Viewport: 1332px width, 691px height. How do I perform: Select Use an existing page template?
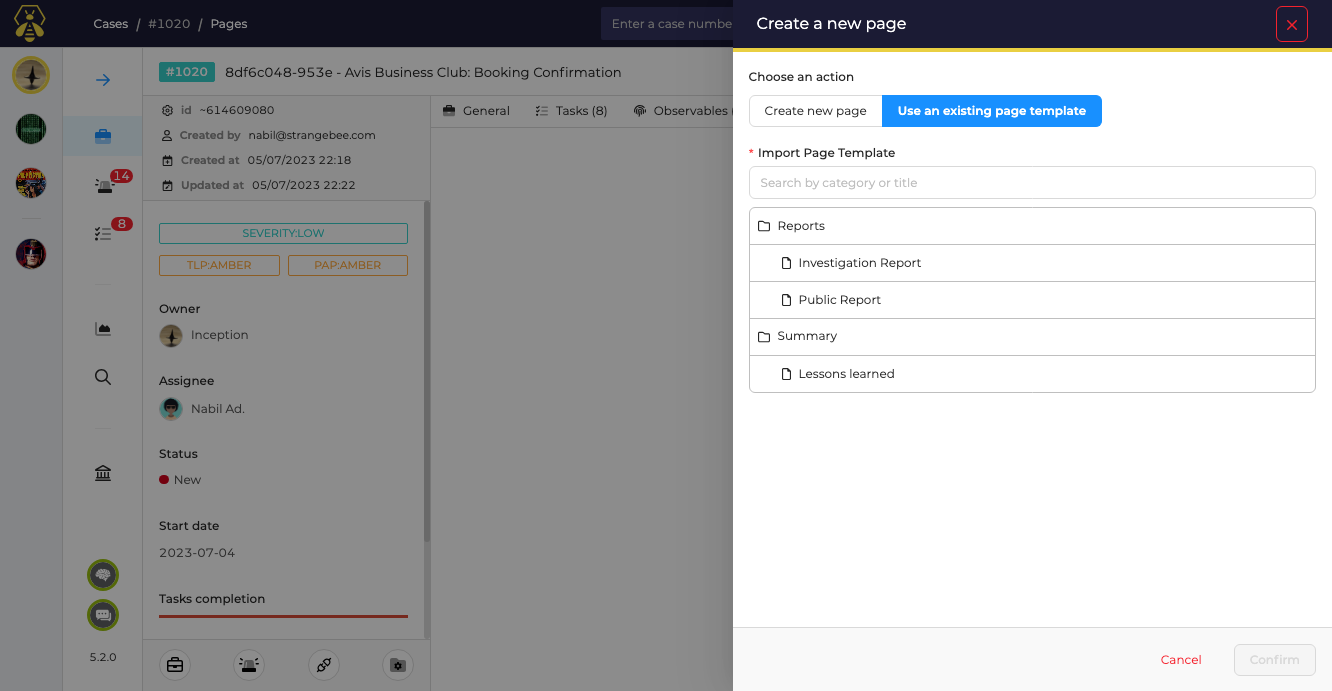click(x=991, y=111)
